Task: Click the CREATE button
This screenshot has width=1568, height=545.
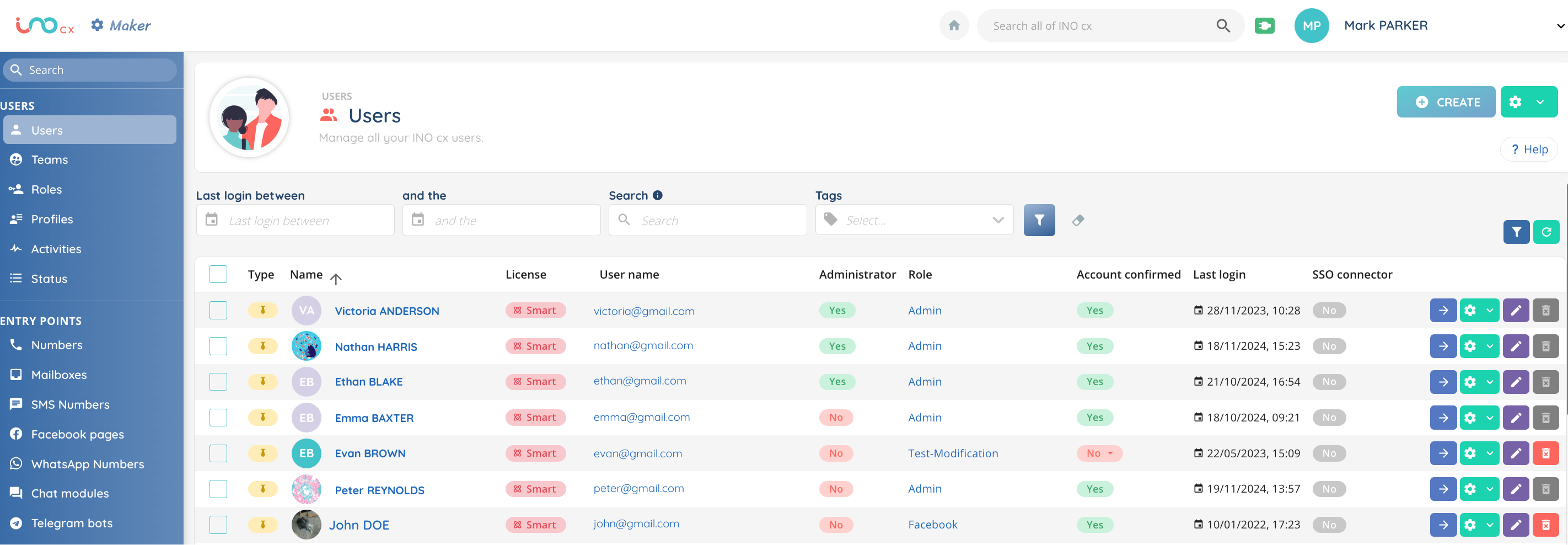Action: coord(1445,102)
